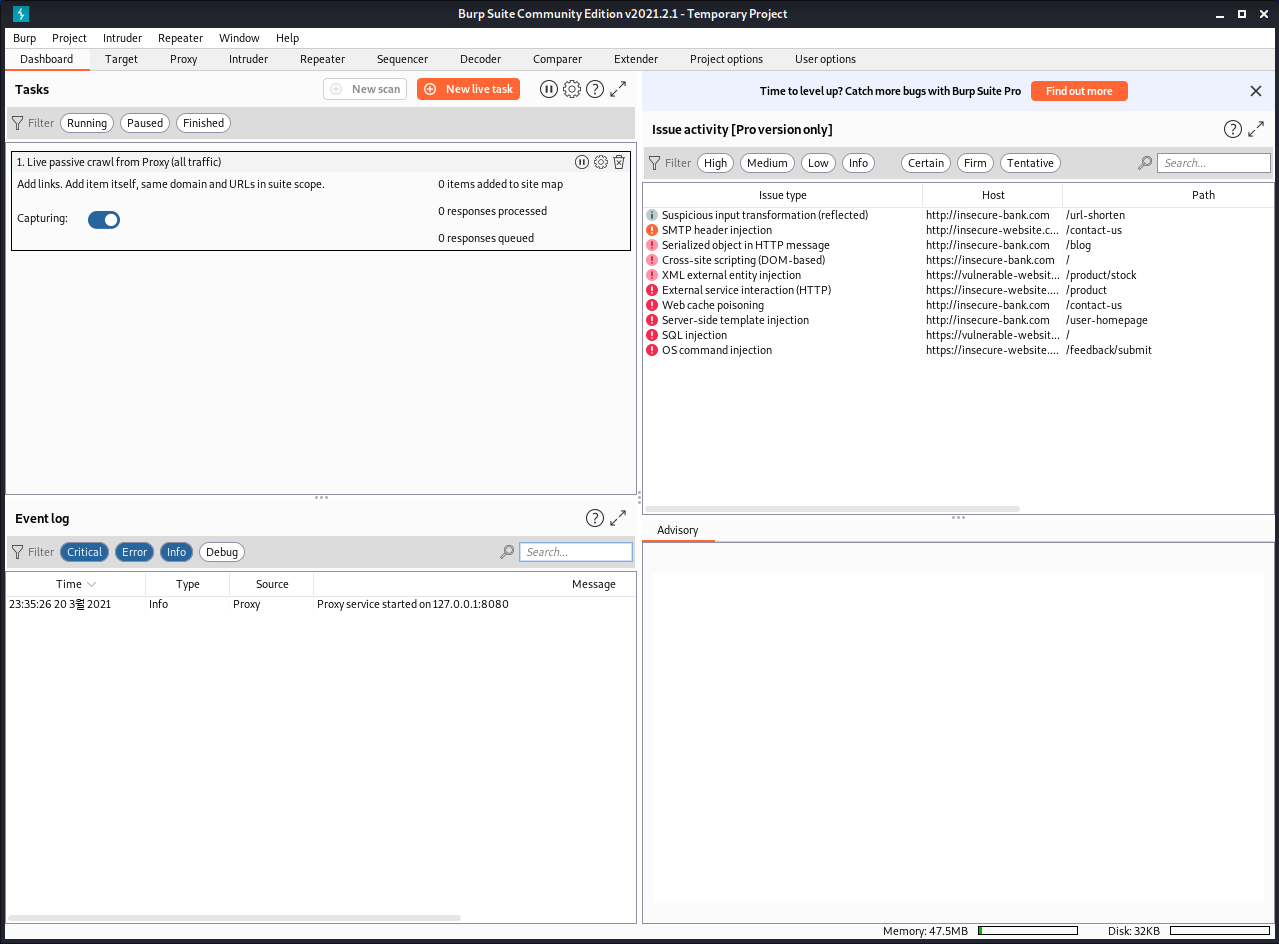
Task: Open the Repeater menu
Action: click(x=181, y=38)
